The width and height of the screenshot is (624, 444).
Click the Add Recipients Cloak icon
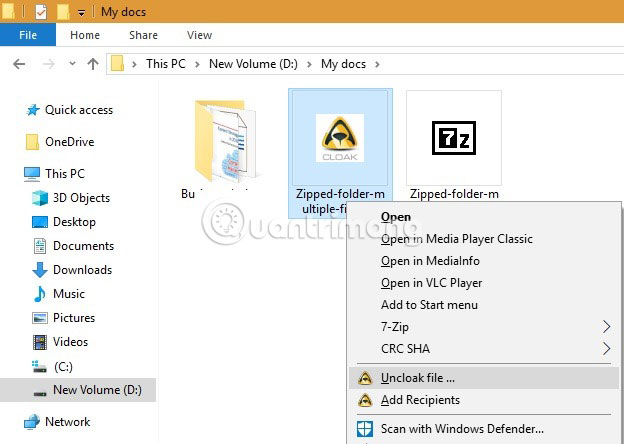365,400
